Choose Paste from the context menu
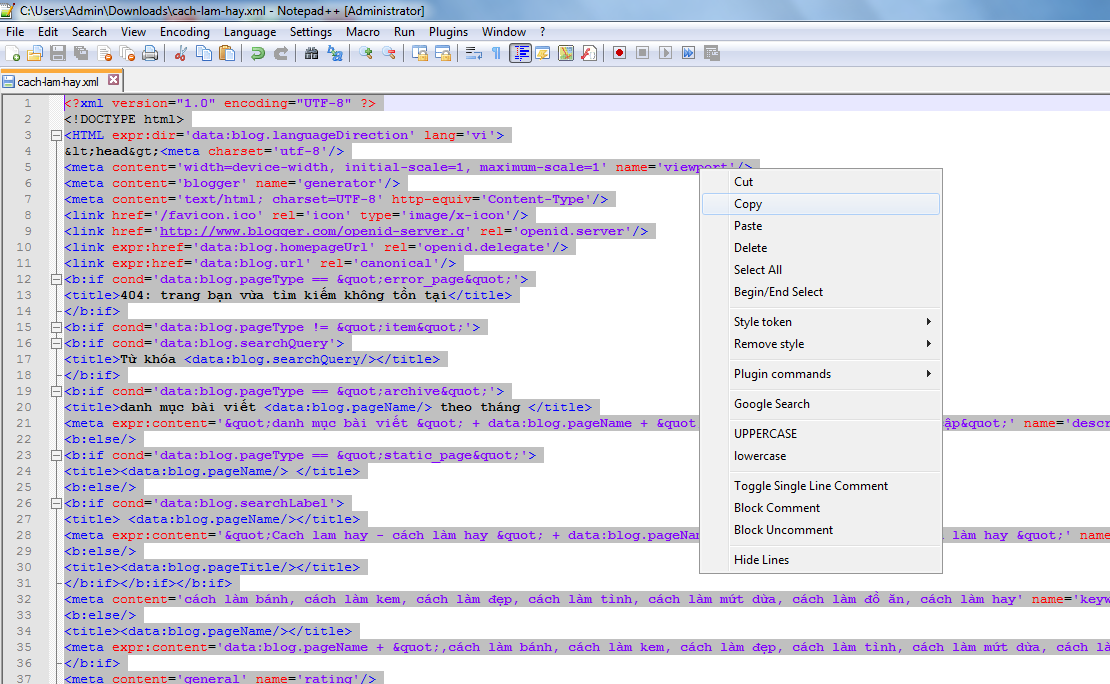 [x=821, y=226]
